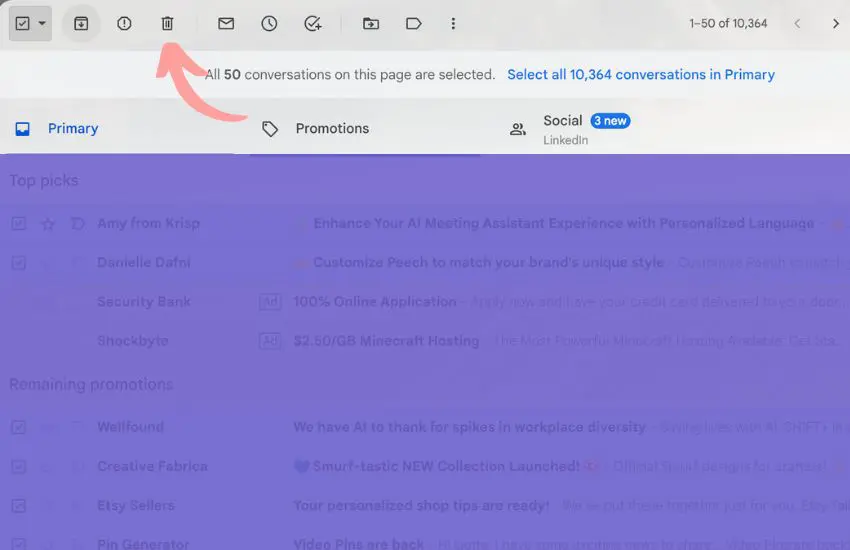The height and width of the screenshot is (550, 850).
Task: Toggle the select-all checkbox in toolbar
Action: pos(22,23)
